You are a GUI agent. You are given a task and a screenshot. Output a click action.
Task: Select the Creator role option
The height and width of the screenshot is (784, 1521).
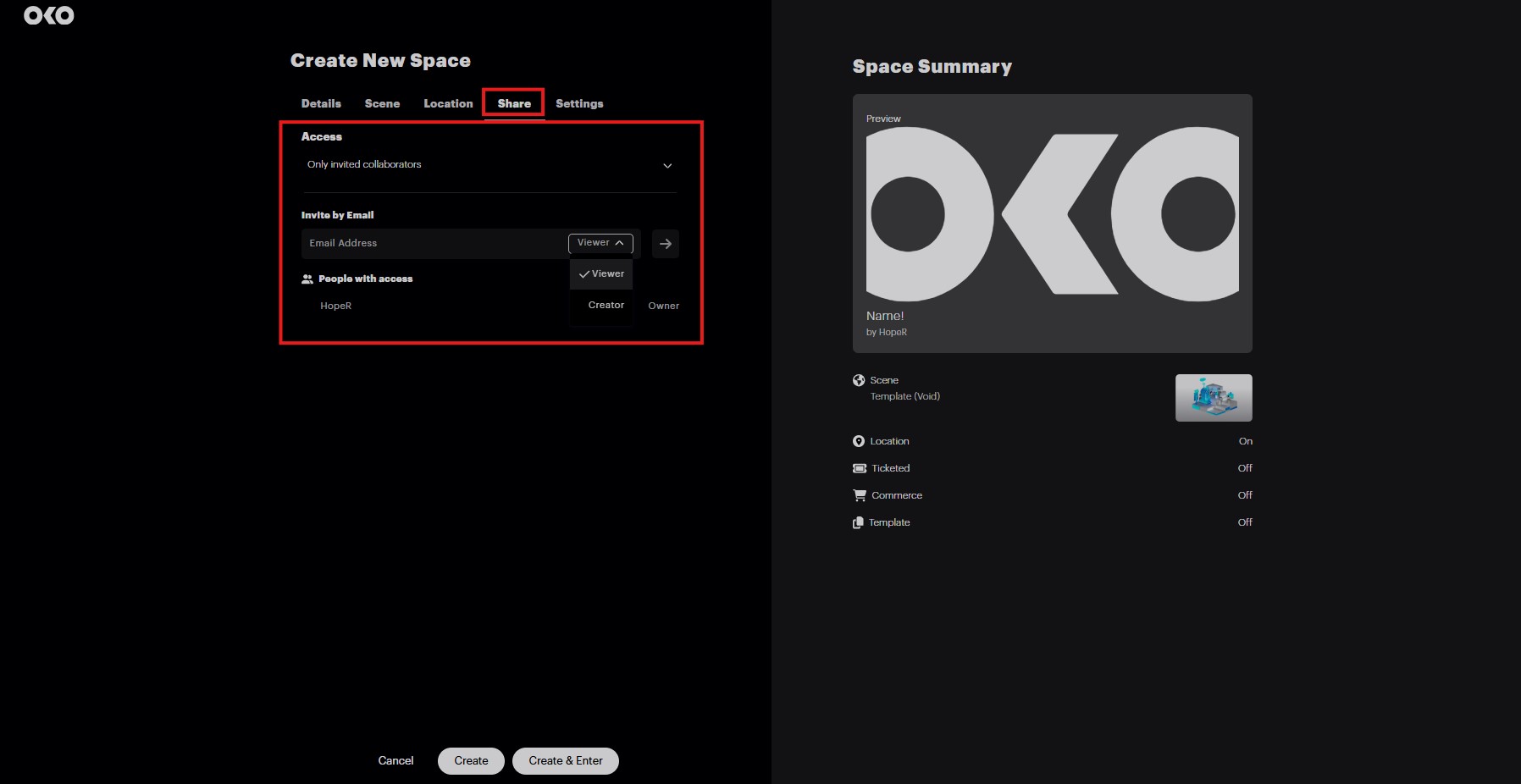coord(606,305)
